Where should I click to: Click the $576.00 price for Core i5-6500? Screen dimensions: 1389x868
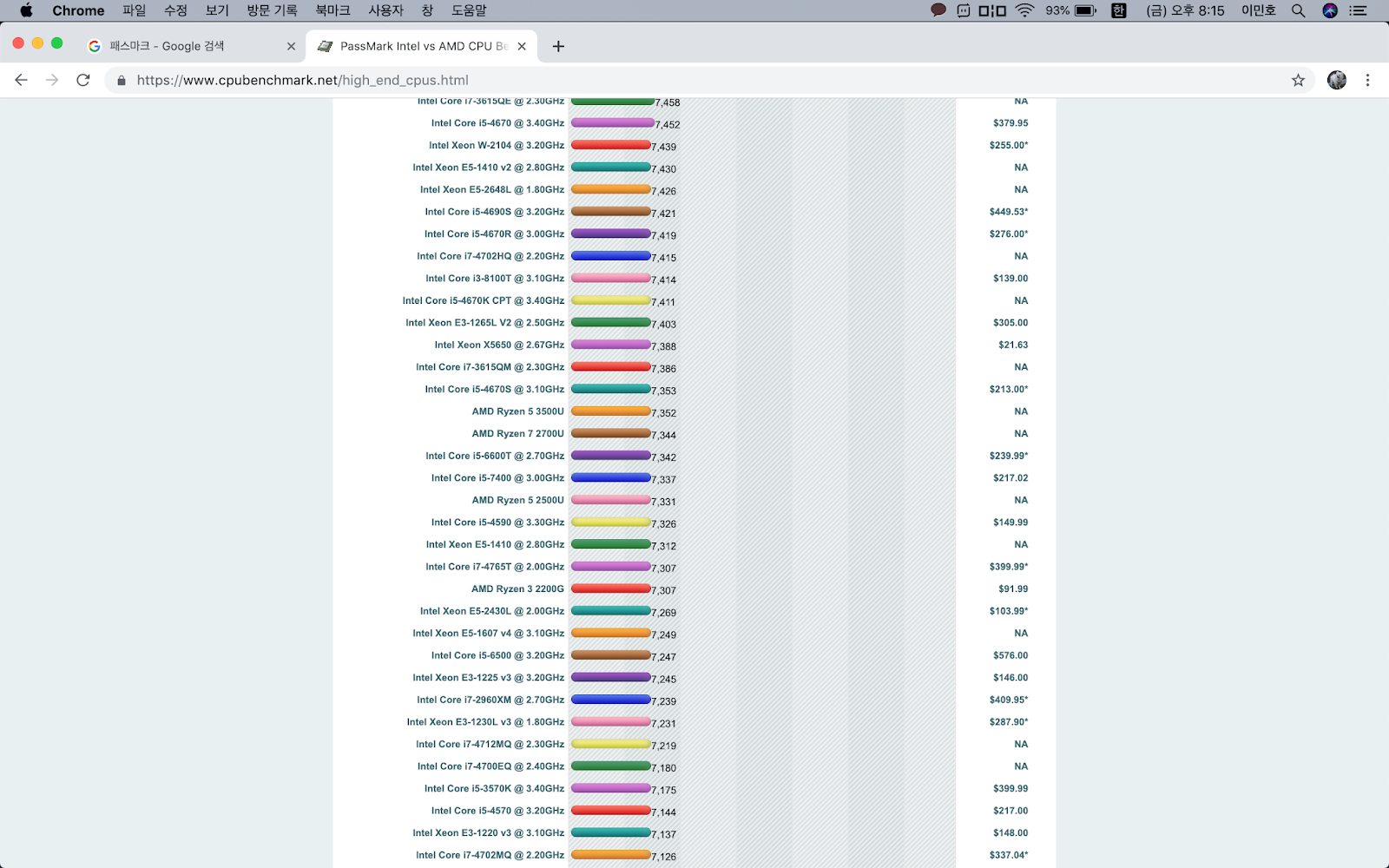(1010, 655)
